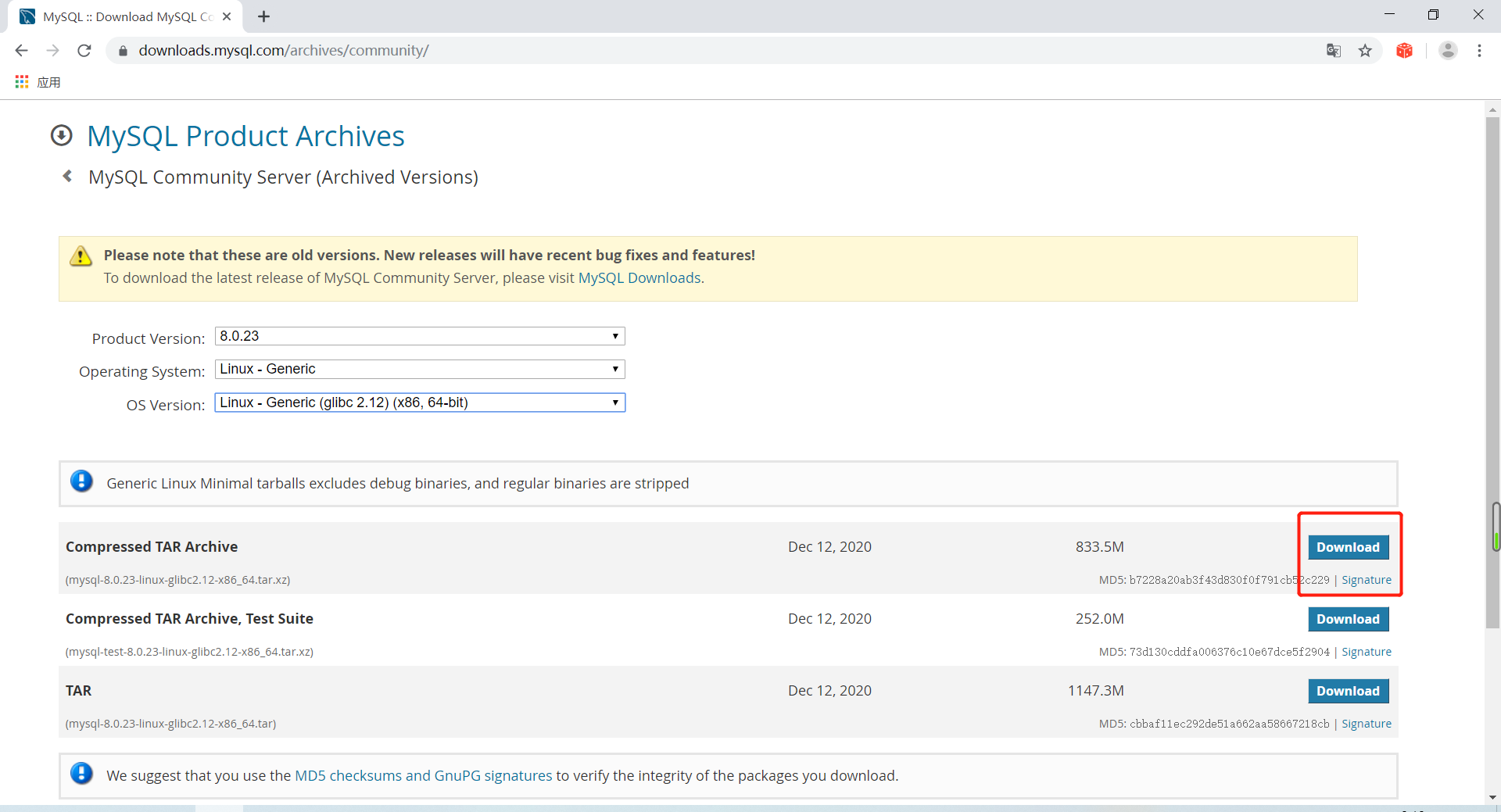Open Signature link for TAR package
This screenshot has height=812, width=1501.
[1367, 724]
